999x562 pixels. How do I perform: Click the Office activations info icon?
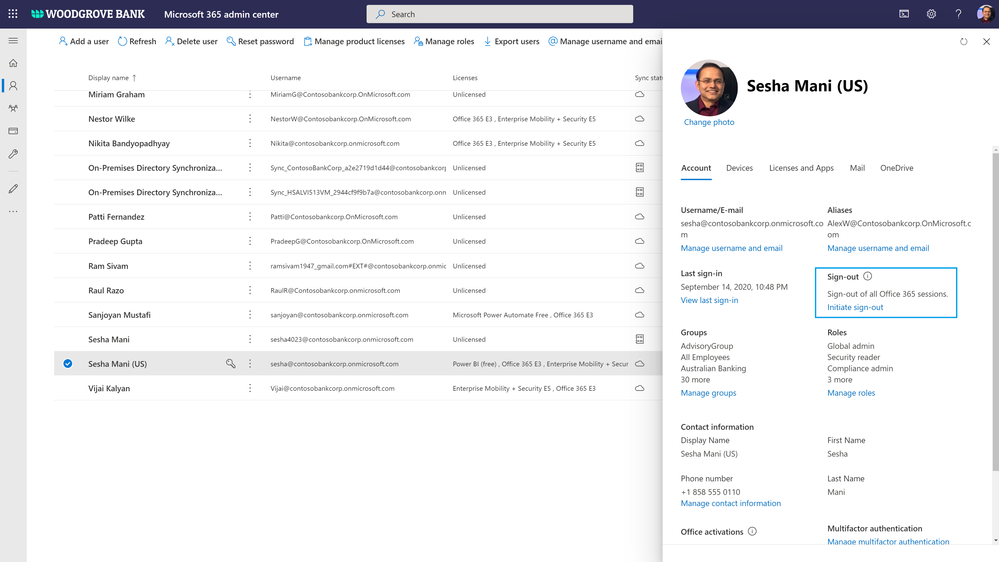point(752,531)
